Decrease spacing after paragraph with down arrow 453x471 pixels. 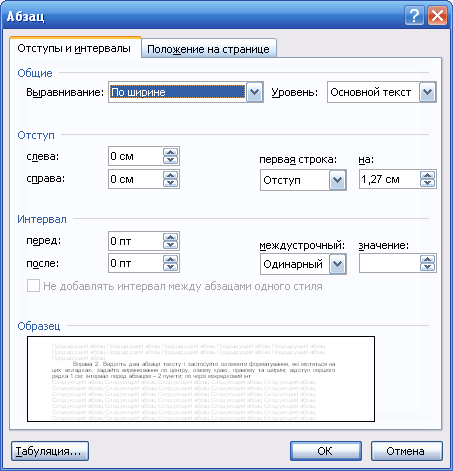pos(171,267)
